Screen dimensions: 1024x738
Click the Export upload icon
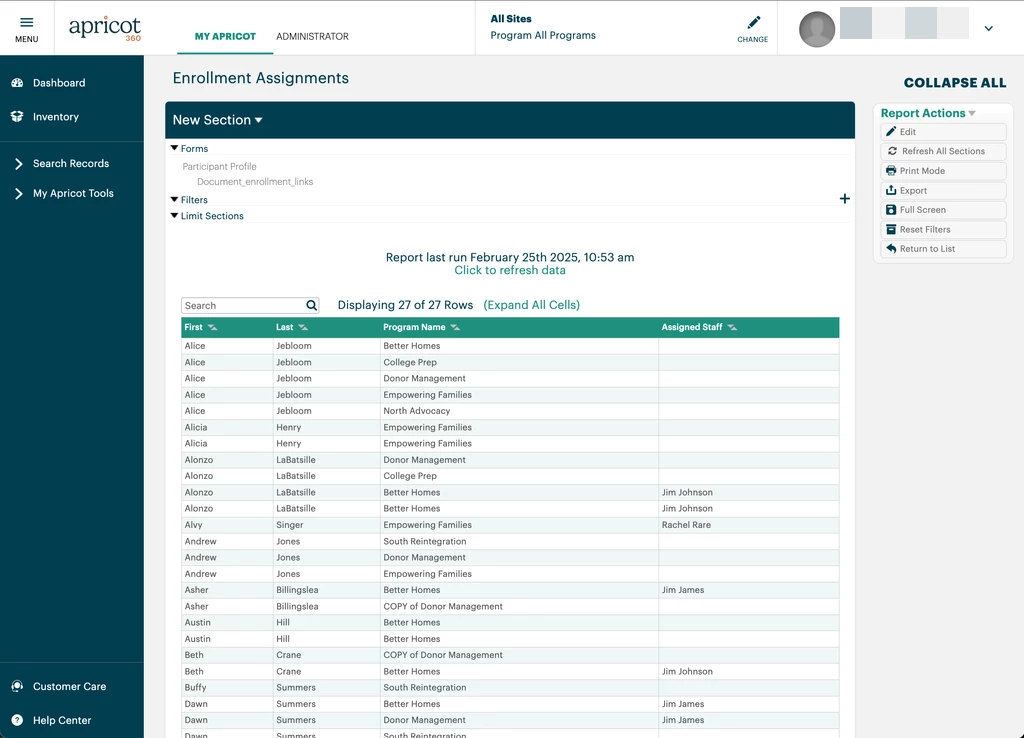pyautogui.click(x=891, y=190)
